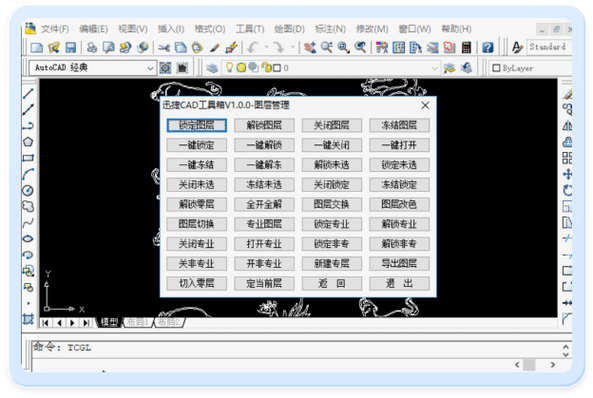Click the workspace settings gear icon
This screenshot has height=398, width=593.
pyautogui.click(x=165, y=68)
